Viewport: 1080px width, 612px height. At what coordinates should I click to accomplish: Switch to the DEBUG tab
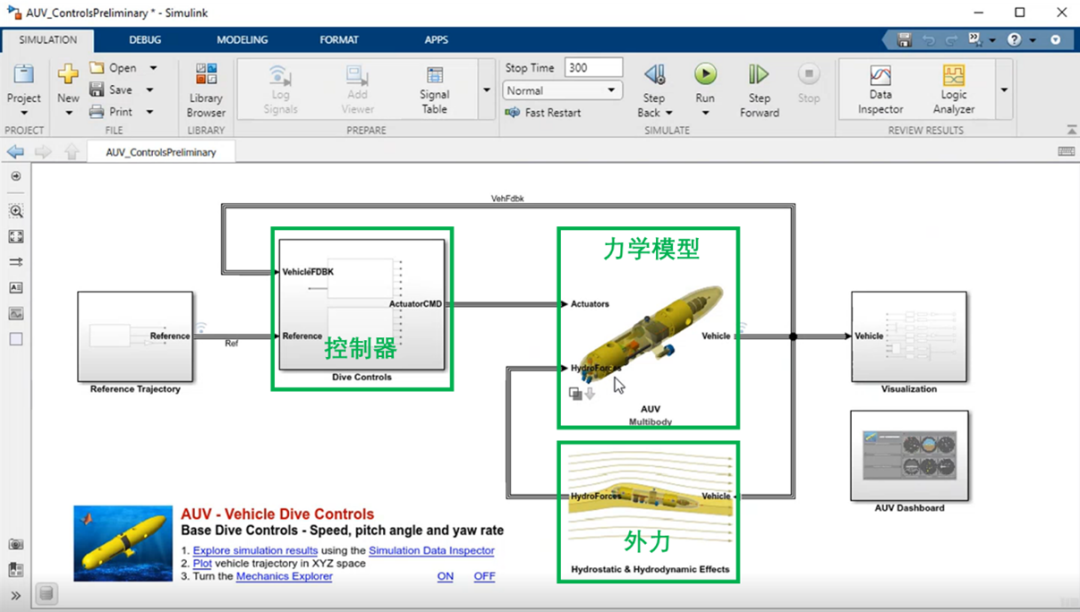point(145,40)
